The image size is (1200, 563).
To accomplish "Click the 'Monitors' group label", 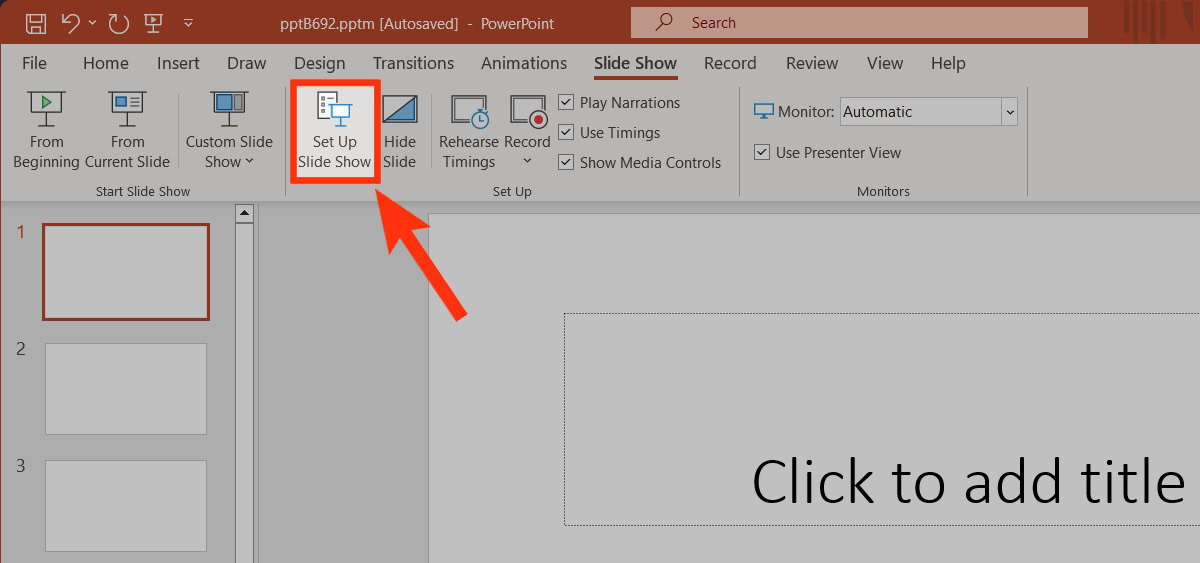I will [x=884, y=191].
